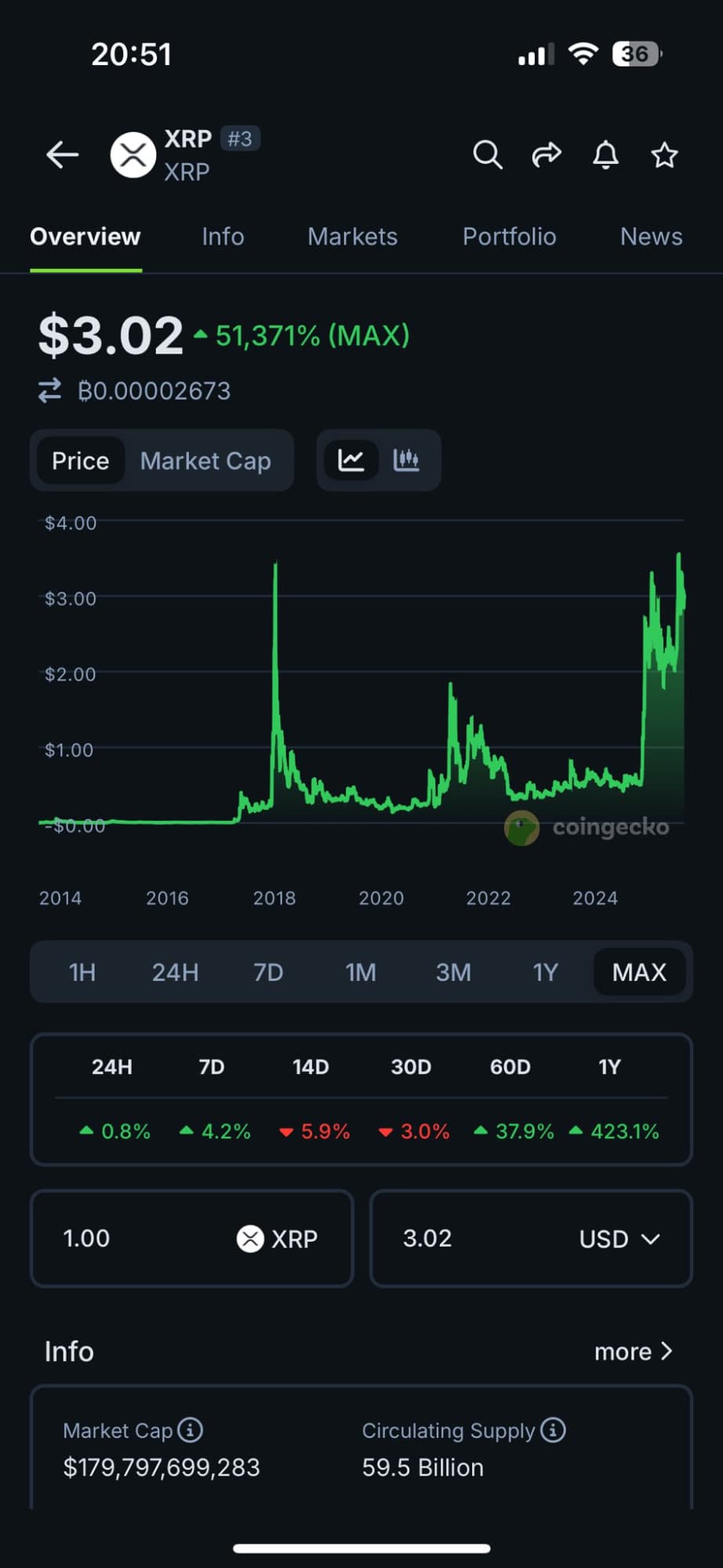
Task: Select line chart view
Action: coord(351,460)
